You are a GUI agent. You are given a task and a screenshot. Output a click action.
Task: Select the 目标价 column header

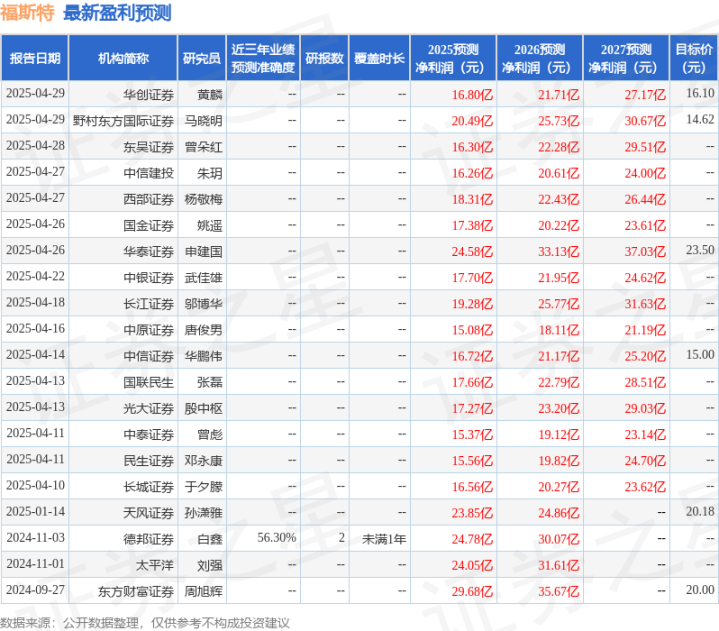(694, 58)
